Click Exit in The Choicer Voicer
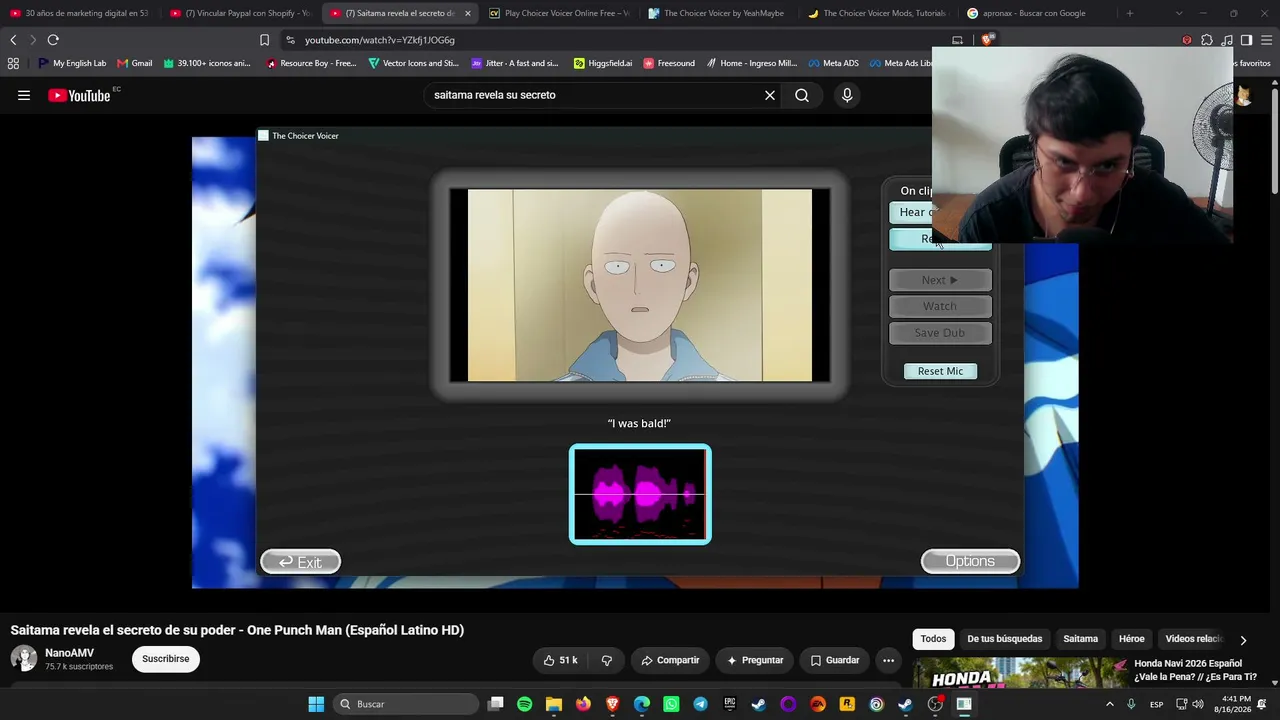This screenshot has height=720, width=1280. click(x=300, y=562)
